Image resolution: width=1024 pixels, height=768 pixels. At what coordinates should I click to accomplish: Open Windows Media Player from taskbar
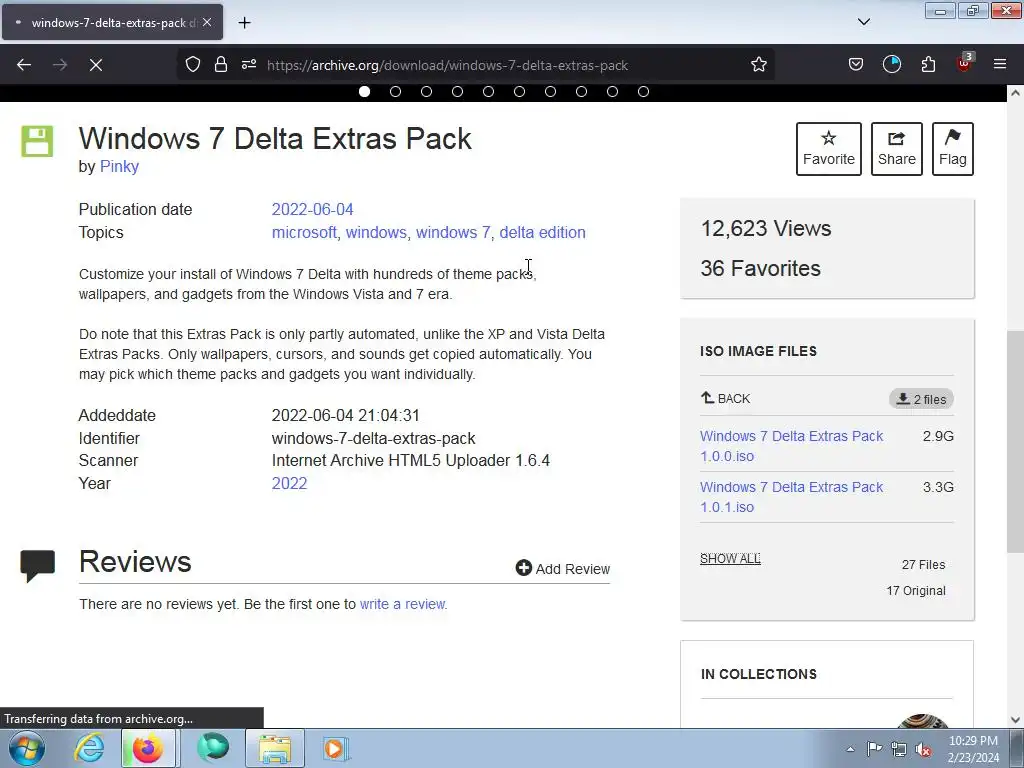click(x=336, y=748)
